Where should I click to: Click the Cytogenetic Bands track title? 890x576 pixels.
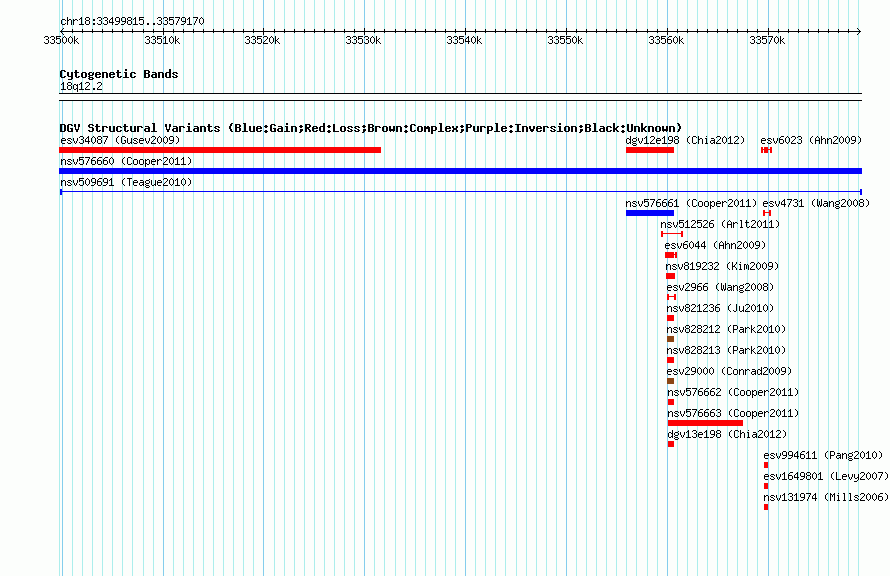pyautogui.click(x=119, y=74)
